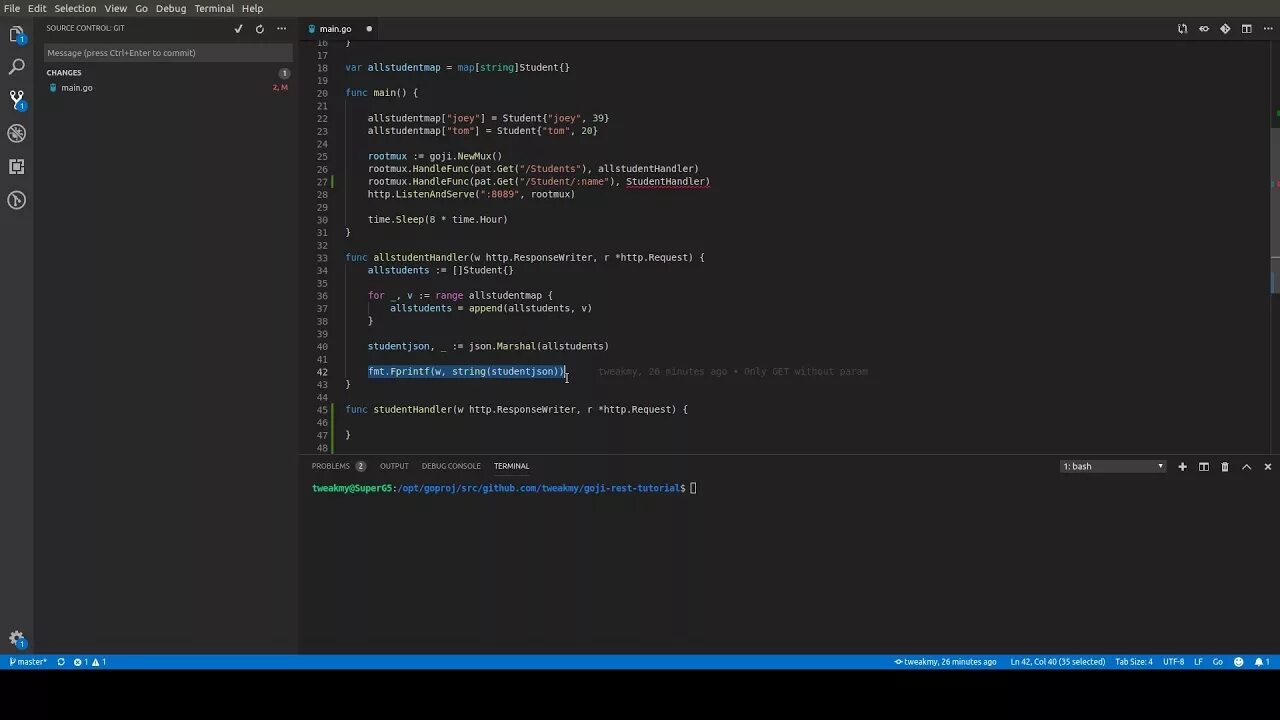Screen dimensions: 1280x720
Task: Split the editor to the right
Action: click(1246, 29)
